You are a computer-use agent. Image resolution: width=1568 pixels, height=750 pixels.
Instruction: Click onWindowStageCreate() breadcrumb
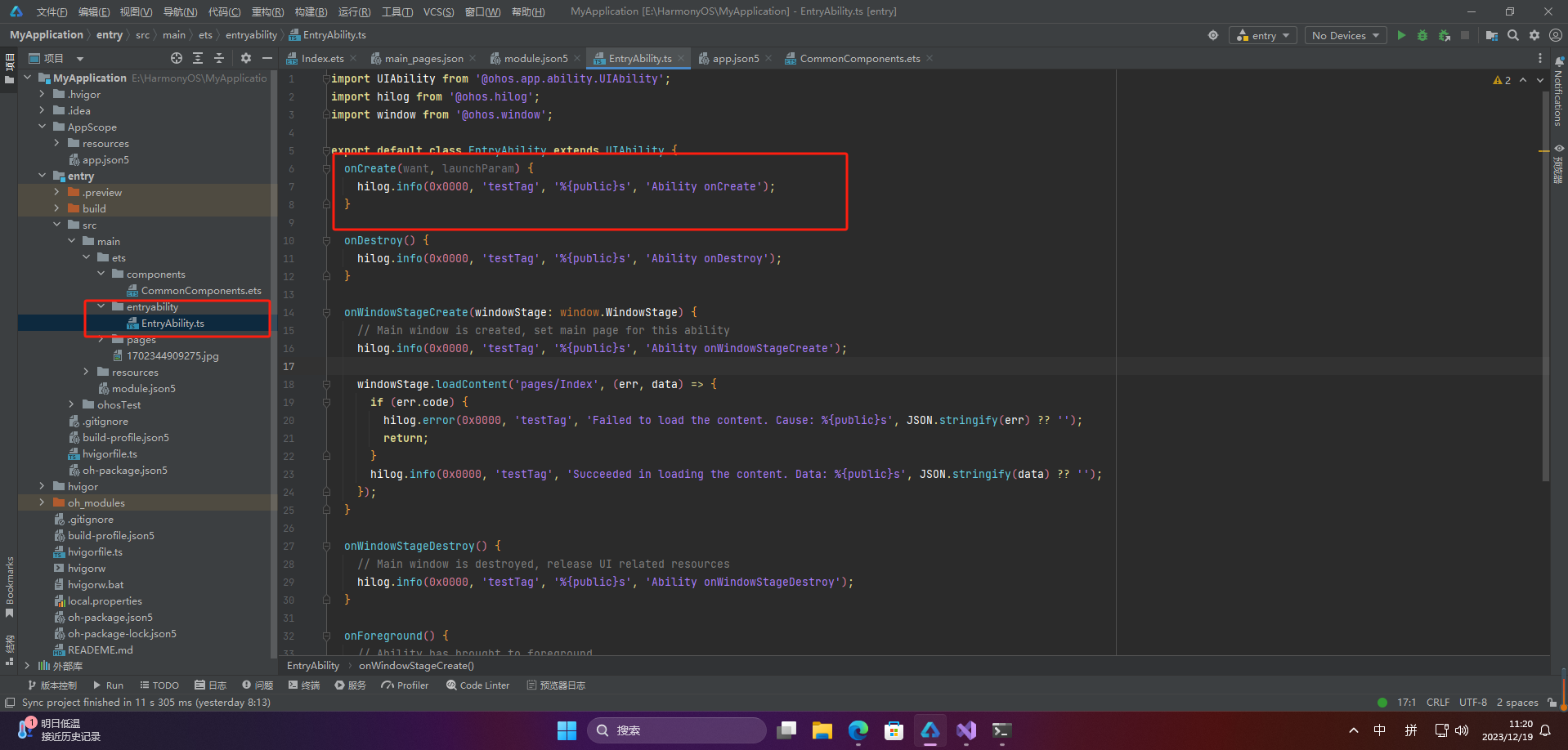pos(416,666)
